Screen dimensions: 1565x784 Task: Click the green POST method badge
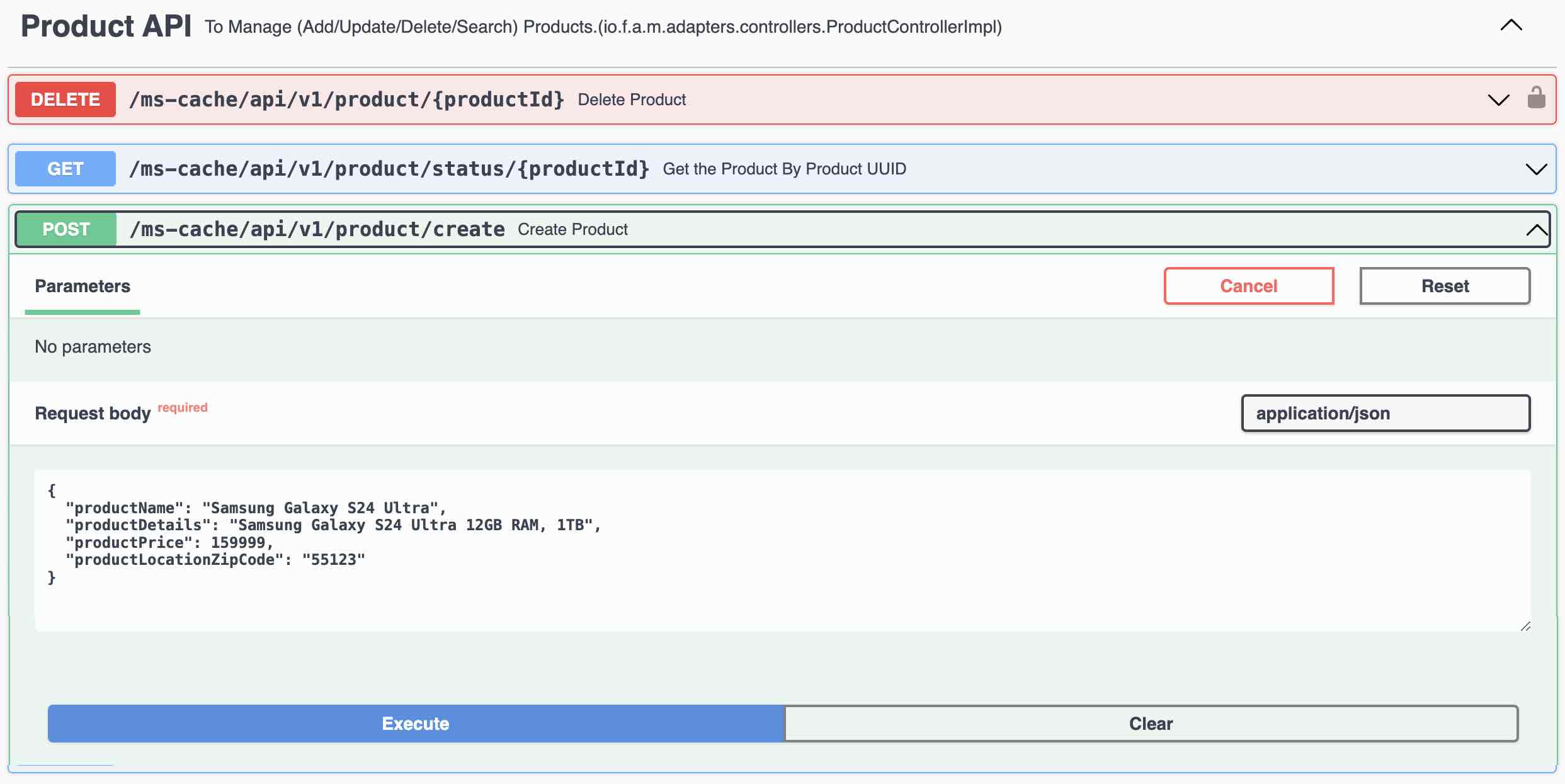[66, 229]
